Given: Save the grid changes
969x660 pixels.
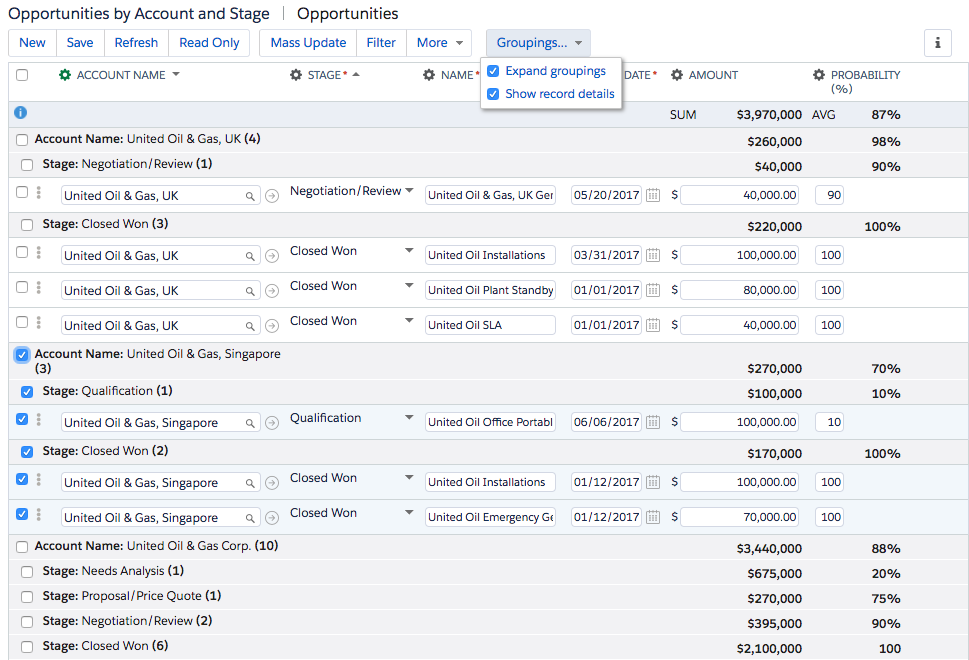Looking at the screenshot, I should click(80, 43).
